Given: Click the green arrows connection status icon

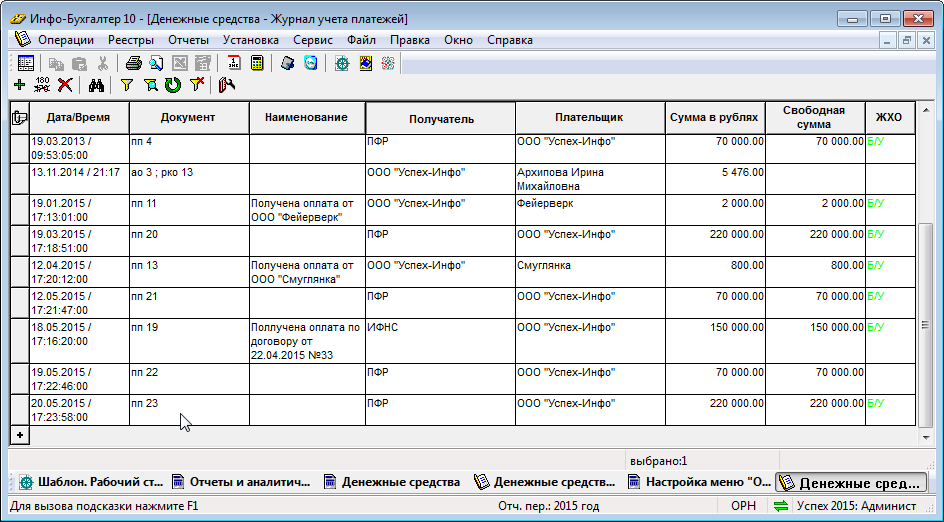Looking at the screenshot, I should [781, 506].
